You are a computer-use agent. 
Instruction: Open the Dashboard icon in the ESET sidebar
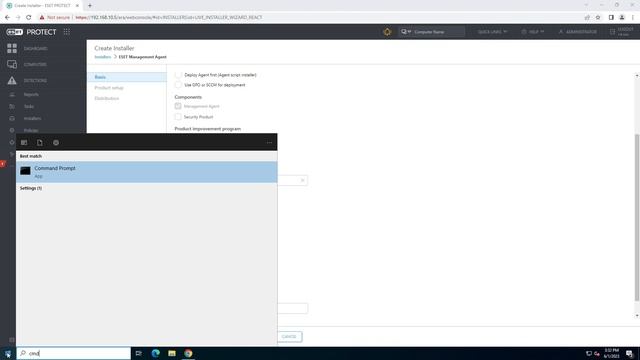(12, 48)
